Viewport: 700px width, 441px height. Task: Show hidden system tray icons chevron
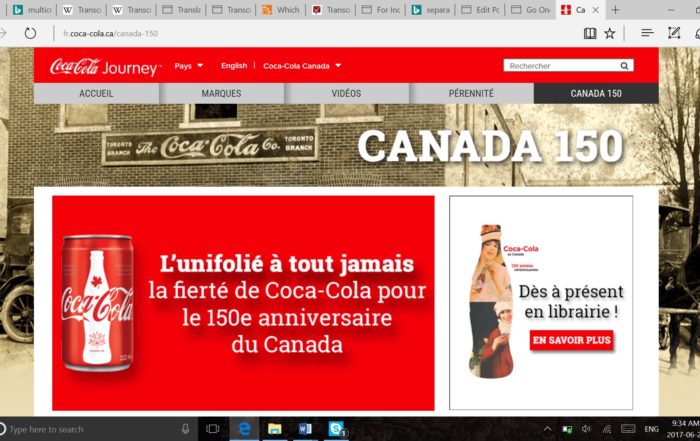(x=547, y=429)
